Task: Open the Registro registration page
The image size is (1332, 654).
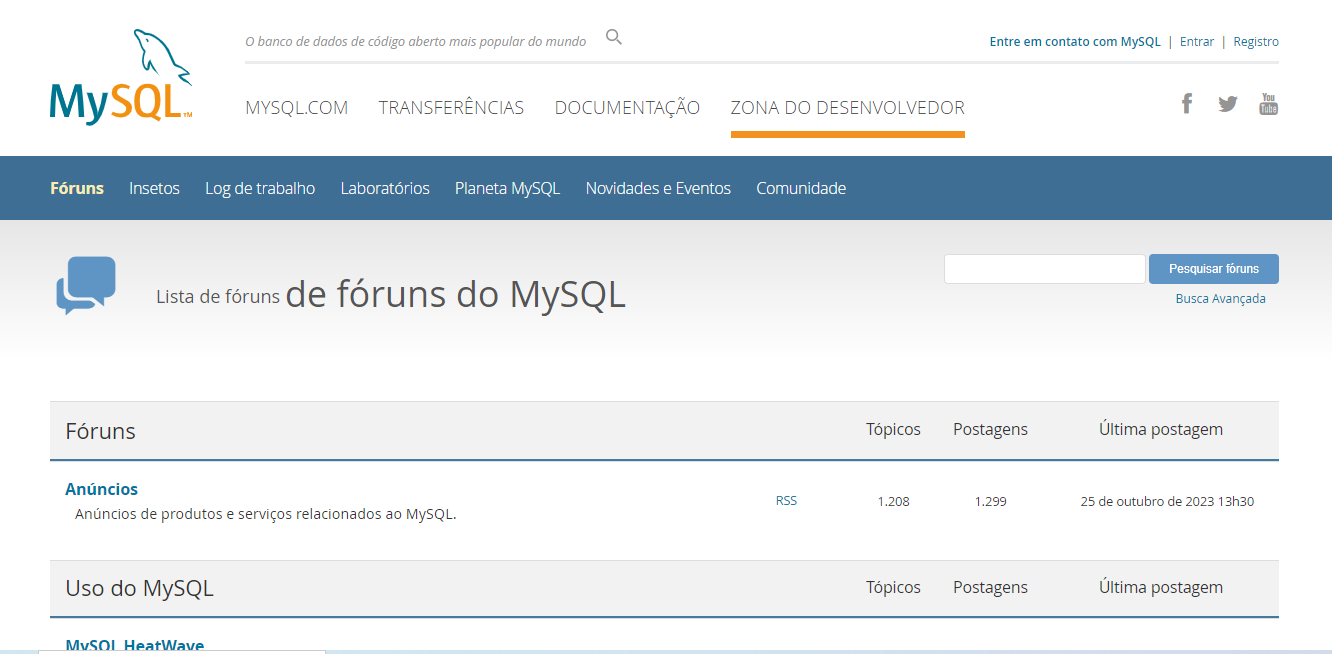Action: tap(1255, 41)
